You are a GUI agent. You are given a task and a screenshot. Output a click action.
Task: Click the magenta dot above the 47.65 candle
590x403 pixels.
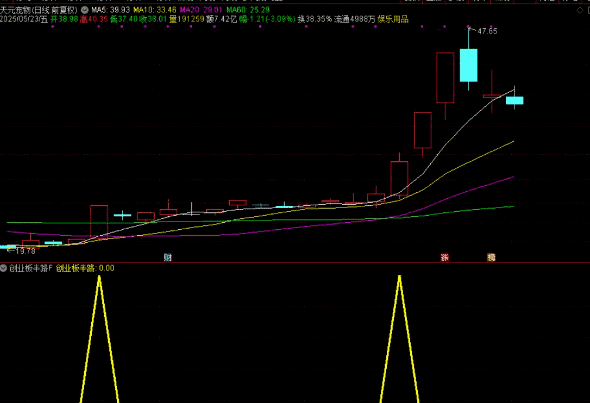tap(468, 27)
